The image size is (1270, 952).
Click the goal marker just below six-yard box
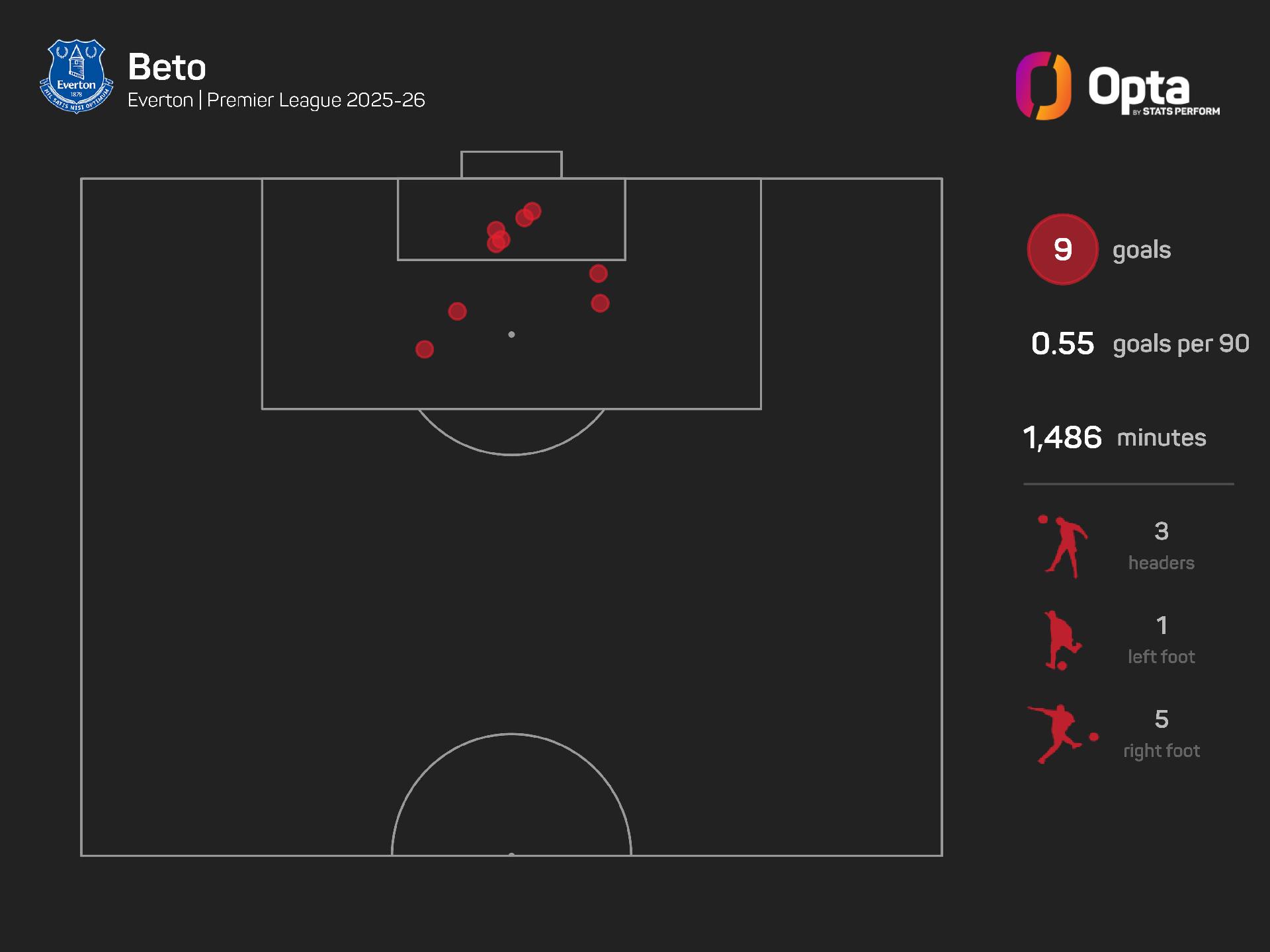point(598,273)
